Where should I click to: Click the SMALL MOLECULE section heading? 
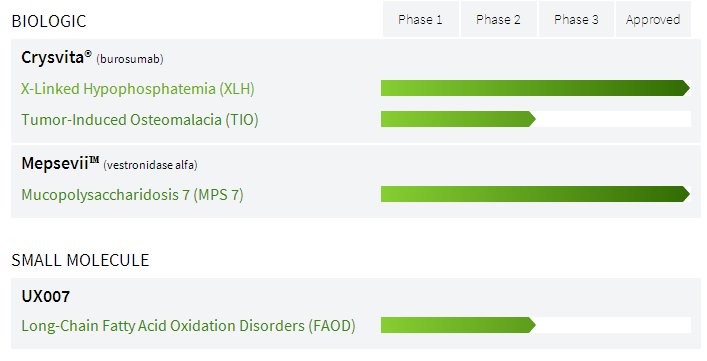click(x=80, y=260)
